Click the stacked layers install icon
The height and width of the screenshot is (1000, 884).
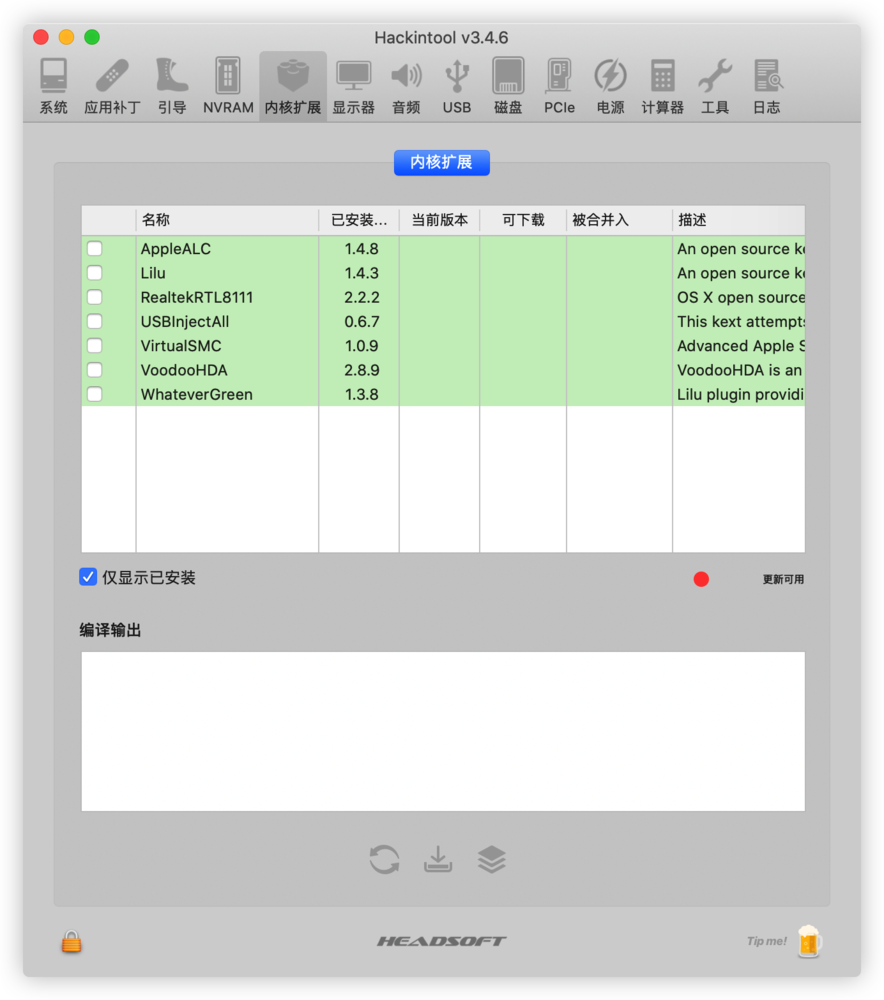pyautogui.click(x=492, y=859)
